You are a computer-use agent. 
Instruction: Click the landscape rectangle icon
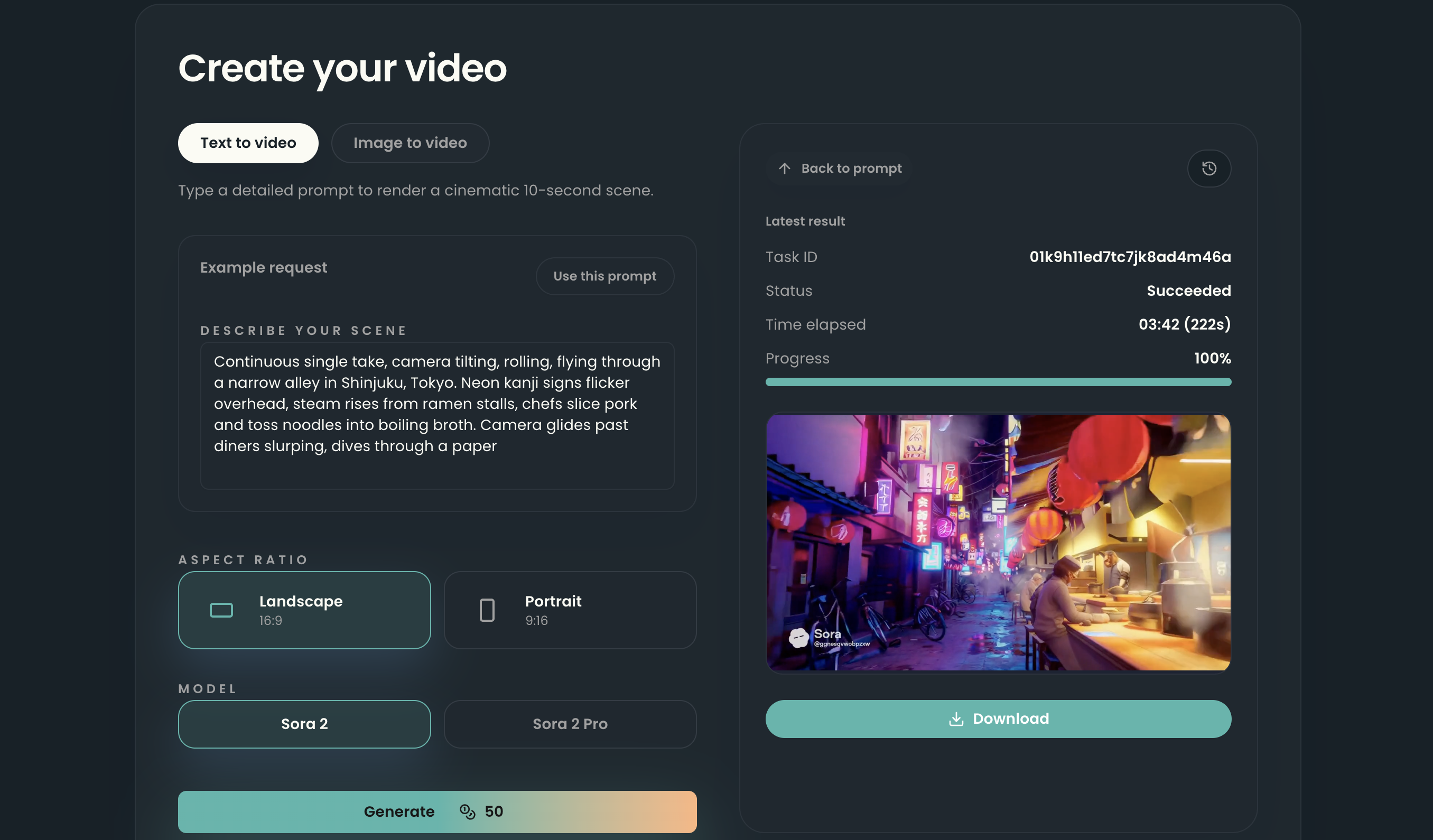tap(221, 610)
